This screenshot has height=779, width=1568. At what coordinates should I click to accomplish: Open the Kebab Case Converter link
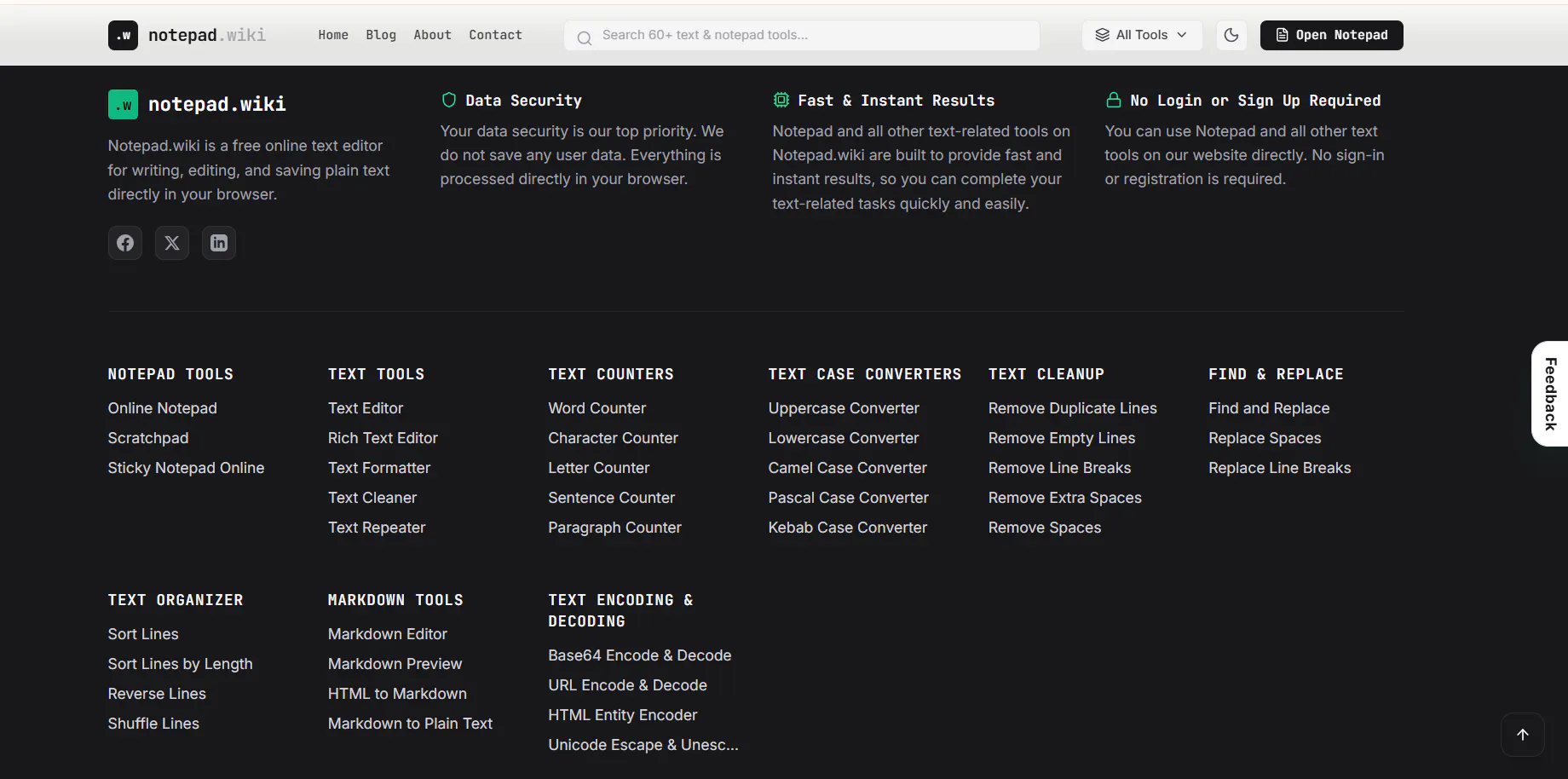(848, 528)
